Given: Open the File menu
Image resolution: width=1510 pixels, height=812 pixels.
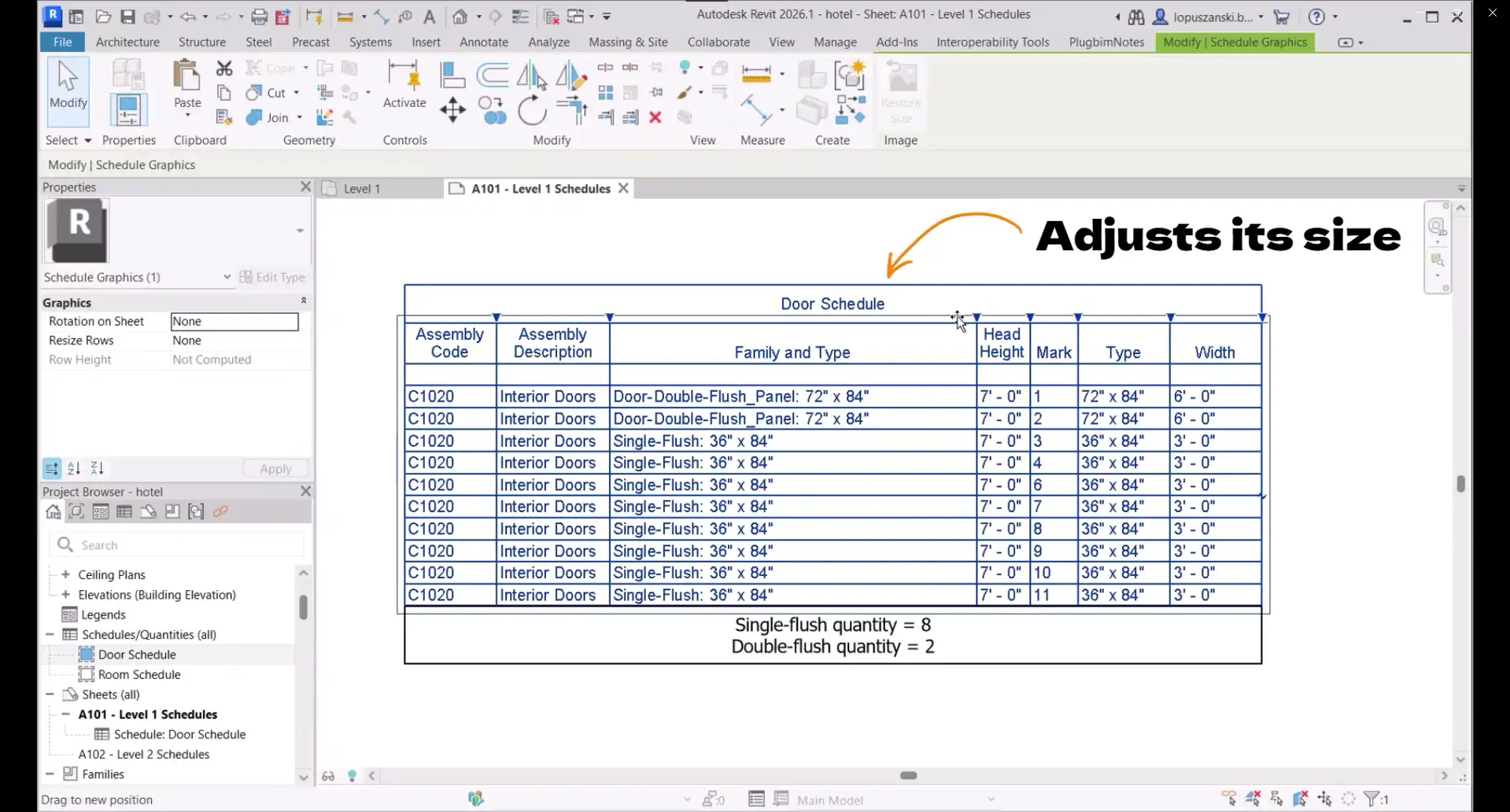Looking at the screenshot, I should click(x=62, y=42).
